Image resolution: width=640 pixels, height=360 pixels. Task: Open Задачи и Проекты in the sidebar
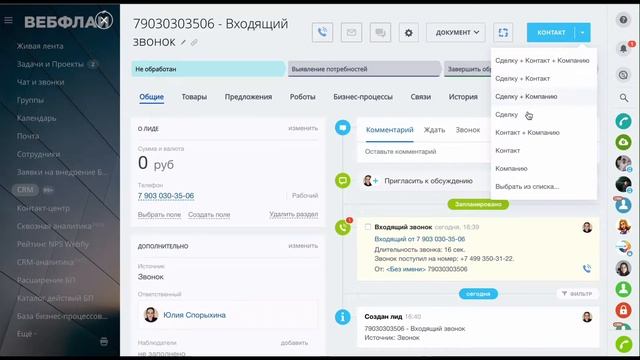click(50, 64)
